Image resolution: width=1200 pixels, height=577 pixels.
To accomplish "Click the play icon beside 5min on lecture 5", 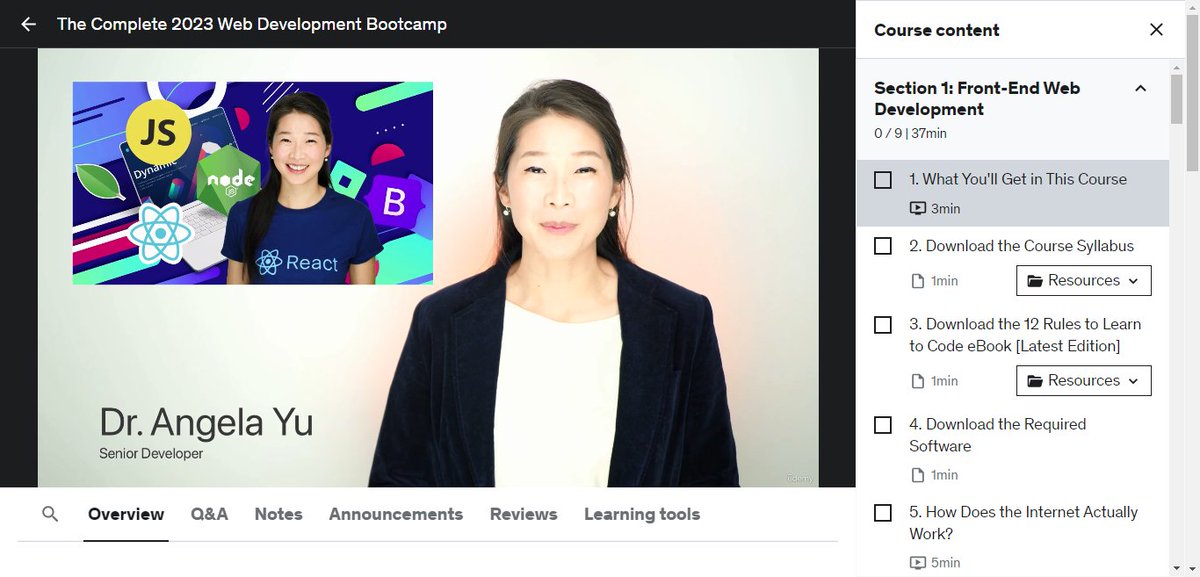I will [x=916, y=562].
